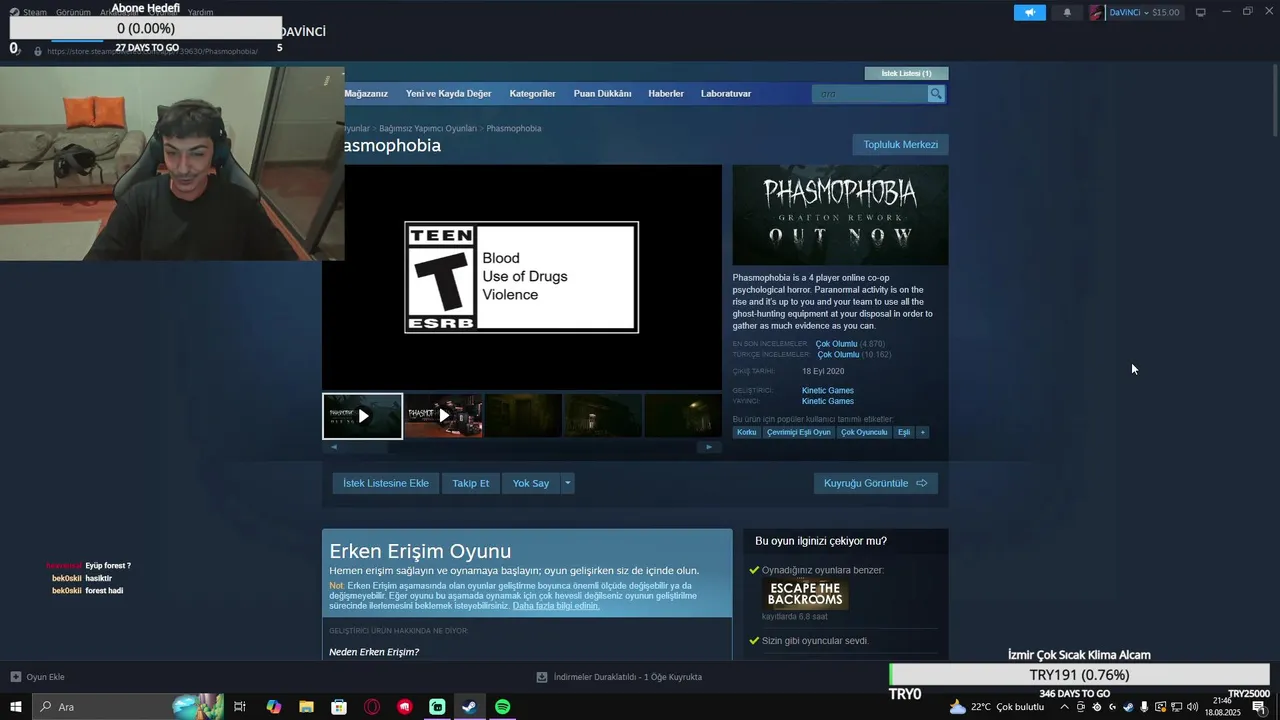Click Kuyruğu Görüntüle queue button
Image resolution: width=1280 pixels, height=720 pixels.
tap(875, 483)
